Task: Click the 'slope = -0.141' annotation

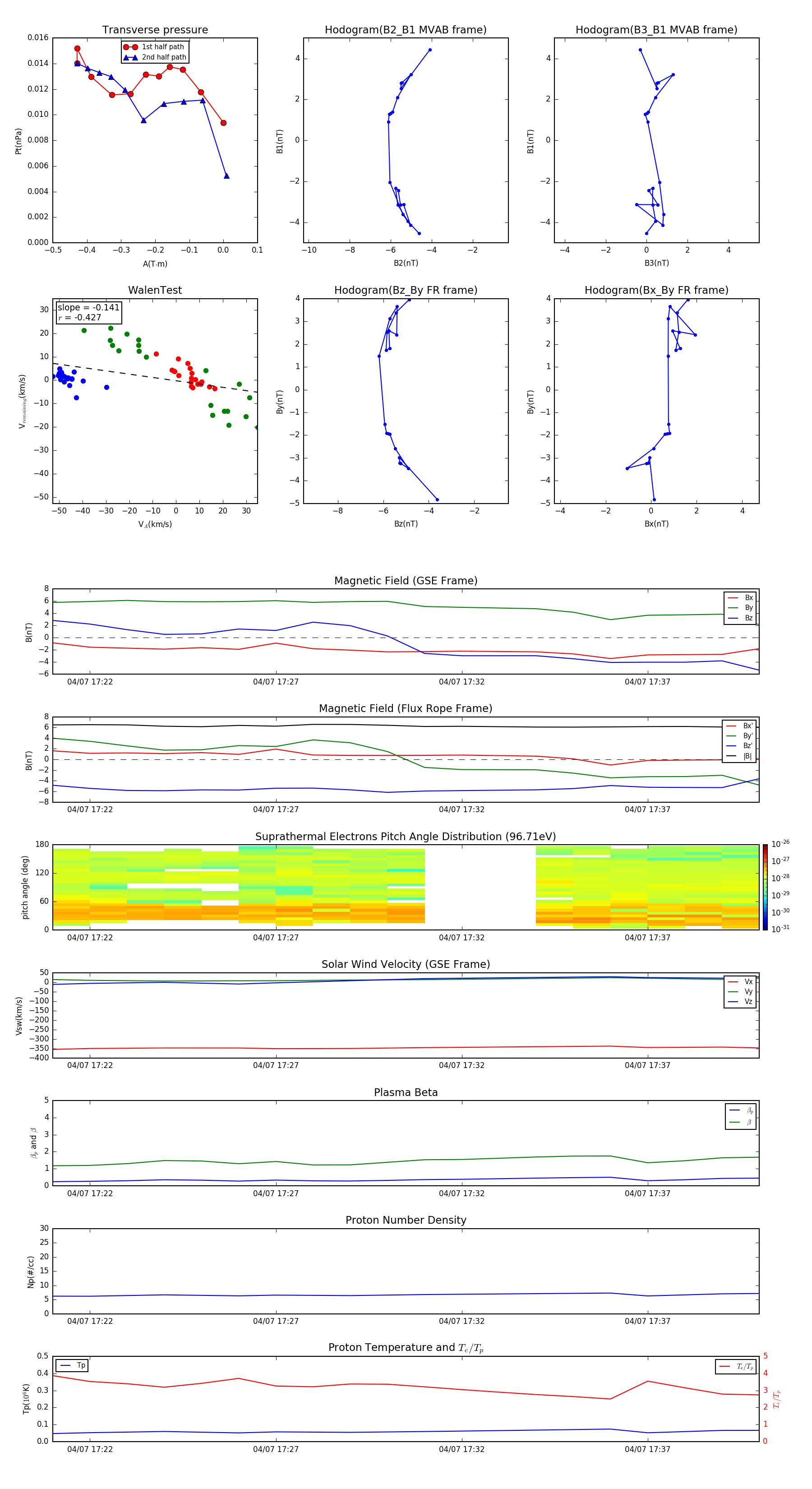Action: pyautogui.click(x=88, y=308)
